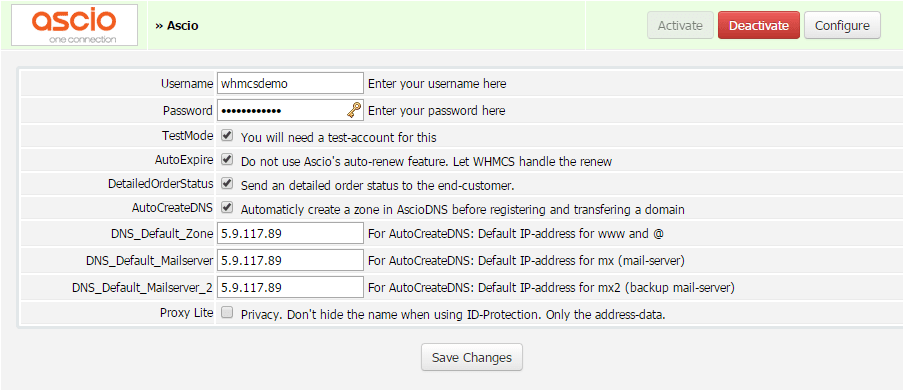The image size is (903, 390).
Task: Untick the AutoCreateDNS checkbox
Action: pos(227,207)
